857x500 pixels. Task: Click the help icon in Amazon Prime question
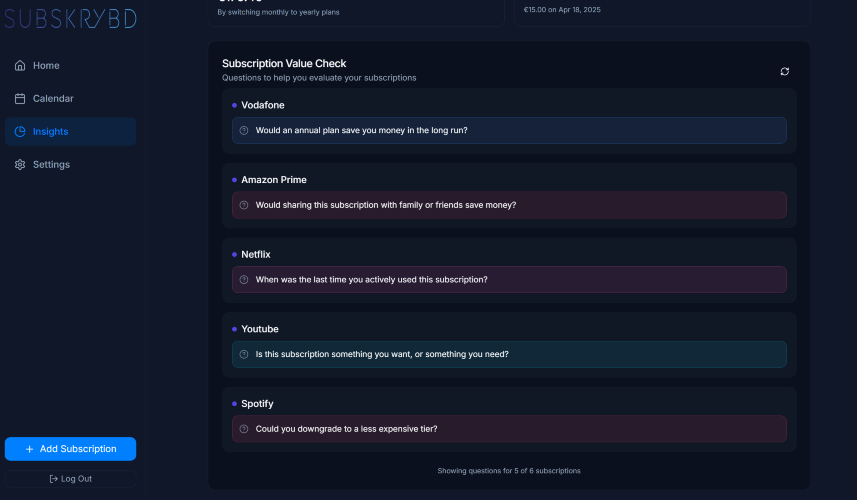[244, 205]
